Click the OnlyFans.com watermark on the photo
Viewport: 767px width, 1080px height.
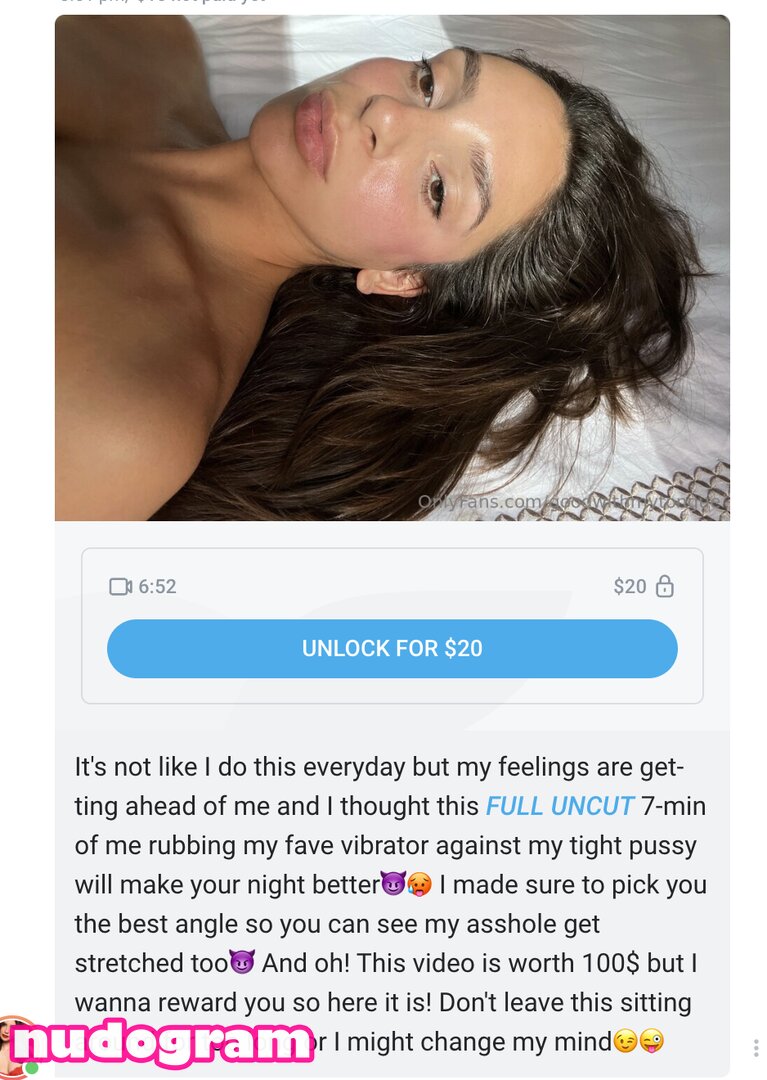571,501
